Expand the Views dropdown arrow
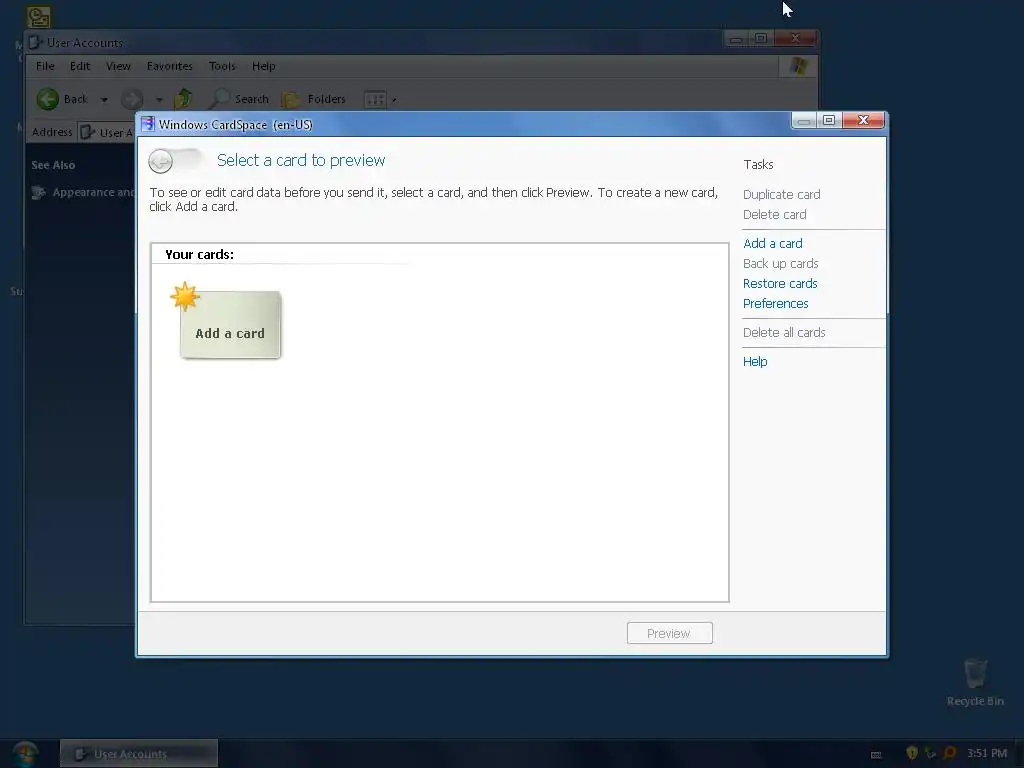 394,100
